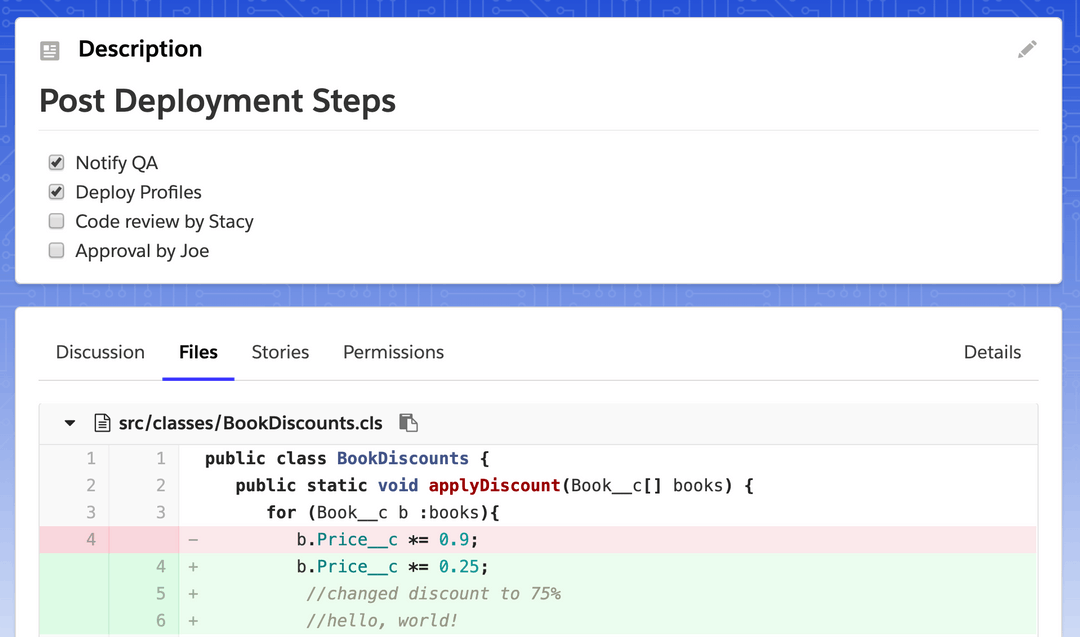Uncheck the Notify QA checkbox

click(56, 161)
